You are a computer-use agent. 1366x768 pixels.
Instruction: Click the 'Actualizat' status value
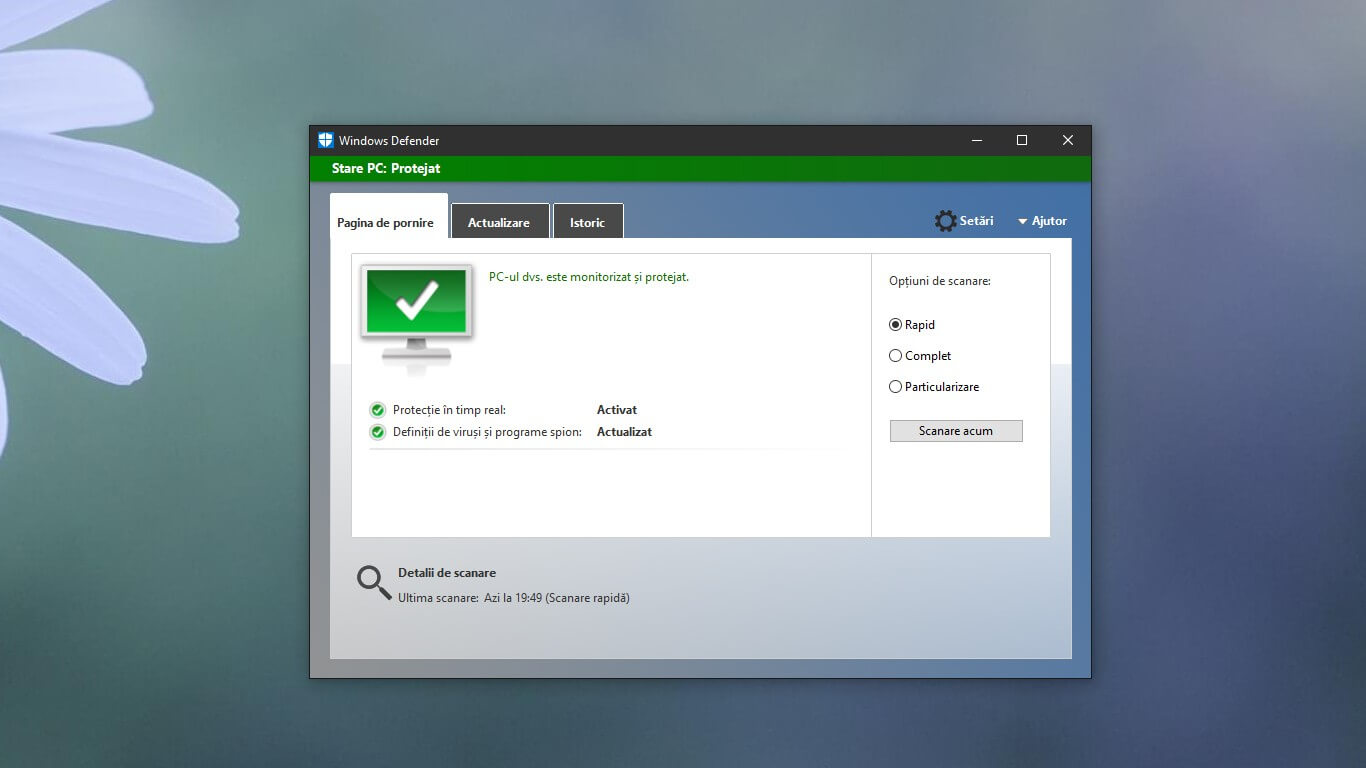pyautogui.click(x=624, y=432)
